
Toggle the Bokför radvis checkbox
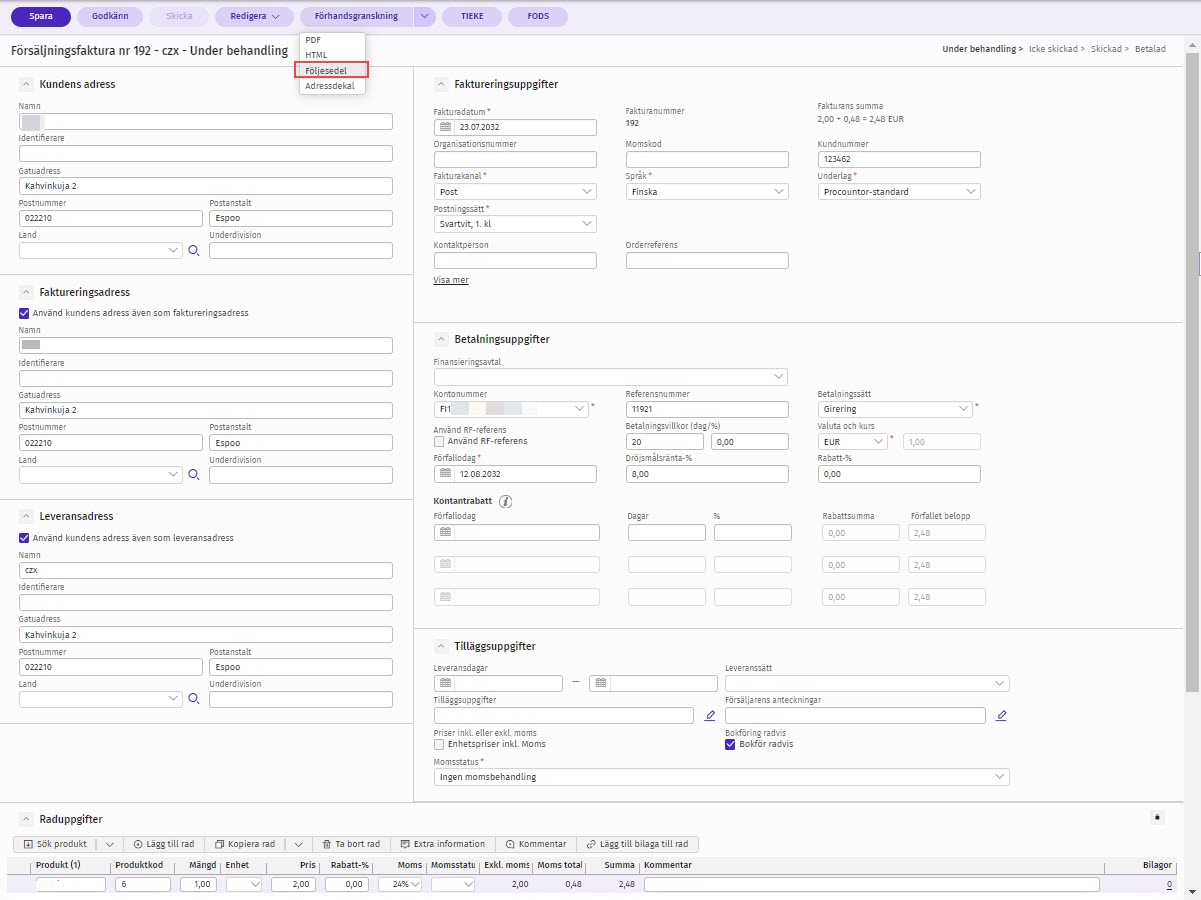point(730,744)
